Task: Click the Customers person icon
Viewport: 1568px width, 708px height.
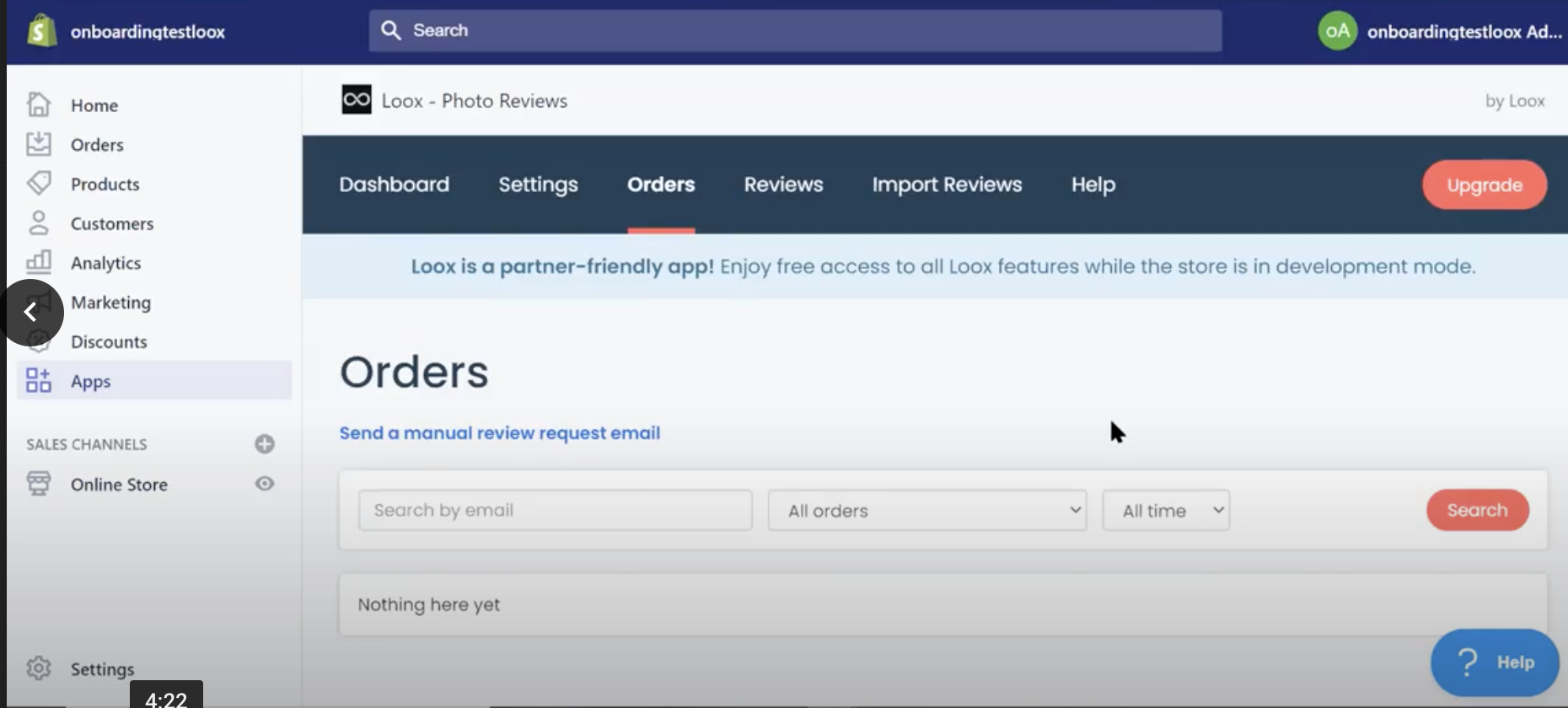Action: point(39,223)
